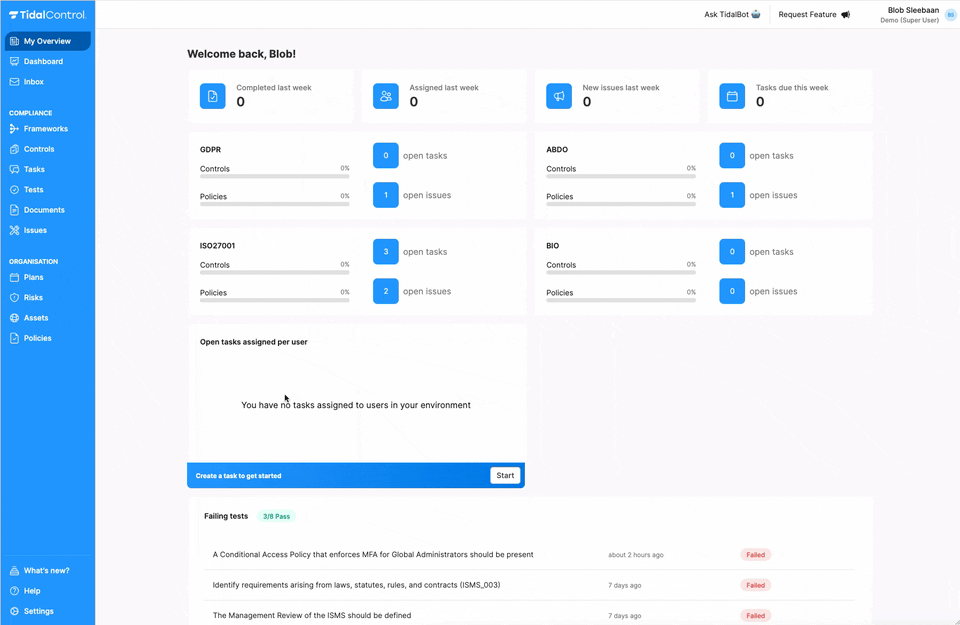Click the Help icon in the sidebar
Image resolution: width=960 pixels, height=625 pixels.
pos(14,590)
